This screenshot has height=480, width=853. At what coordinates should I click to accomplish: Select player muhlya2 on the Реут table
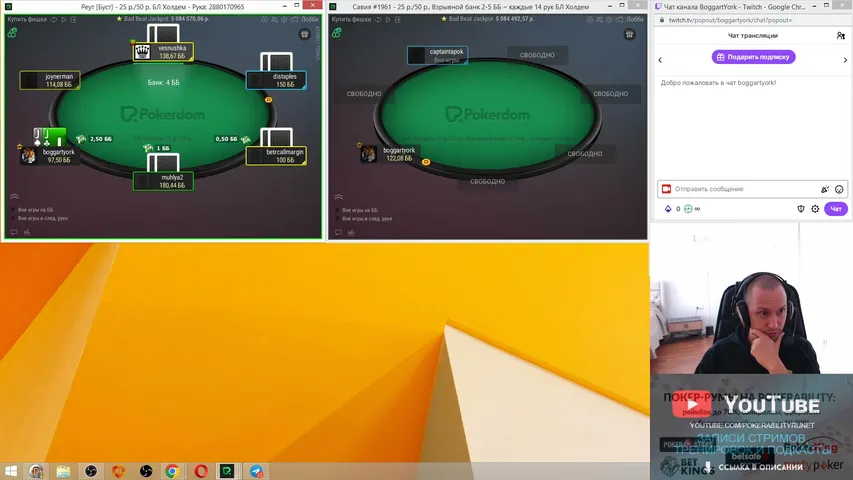pos(163,181)
